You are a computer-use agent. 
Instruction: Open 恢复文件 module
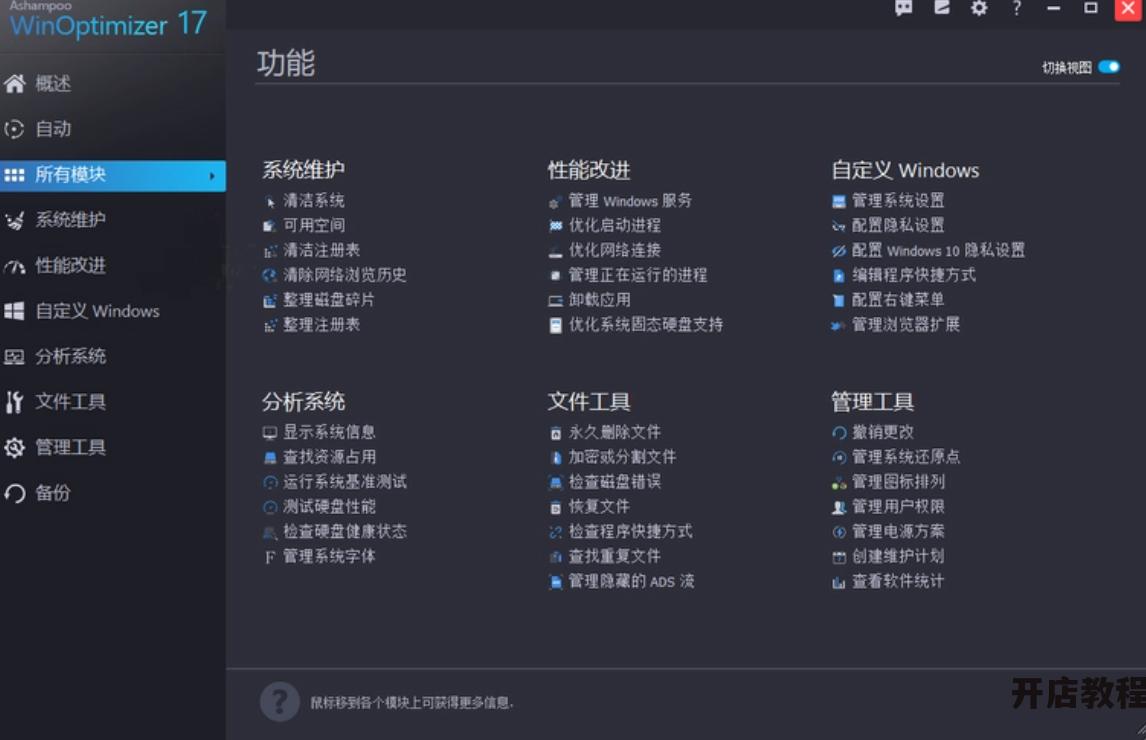(599, 507)
